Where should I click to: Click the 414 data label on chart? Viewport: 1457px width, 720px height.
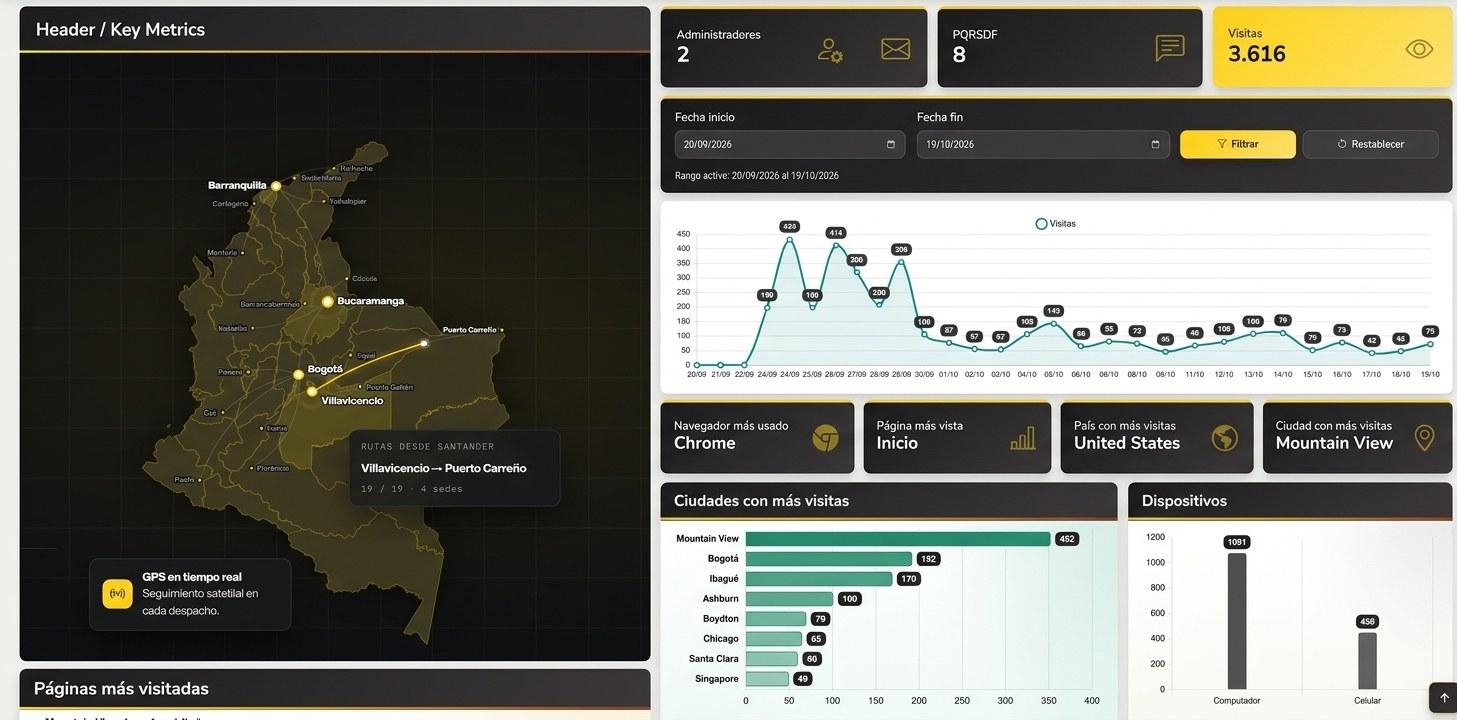click(x=836, y=232)
